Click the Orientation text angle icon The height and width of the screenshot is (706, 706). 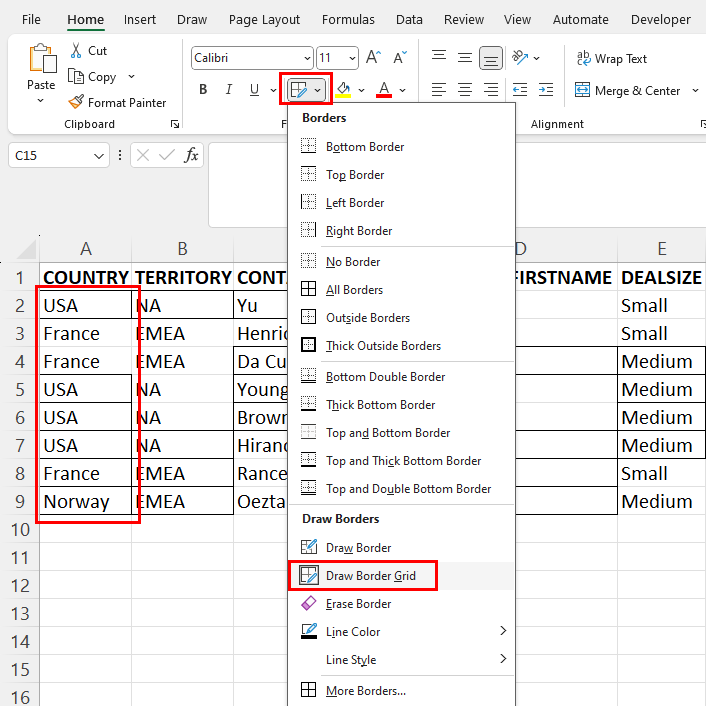pos(520,58)
